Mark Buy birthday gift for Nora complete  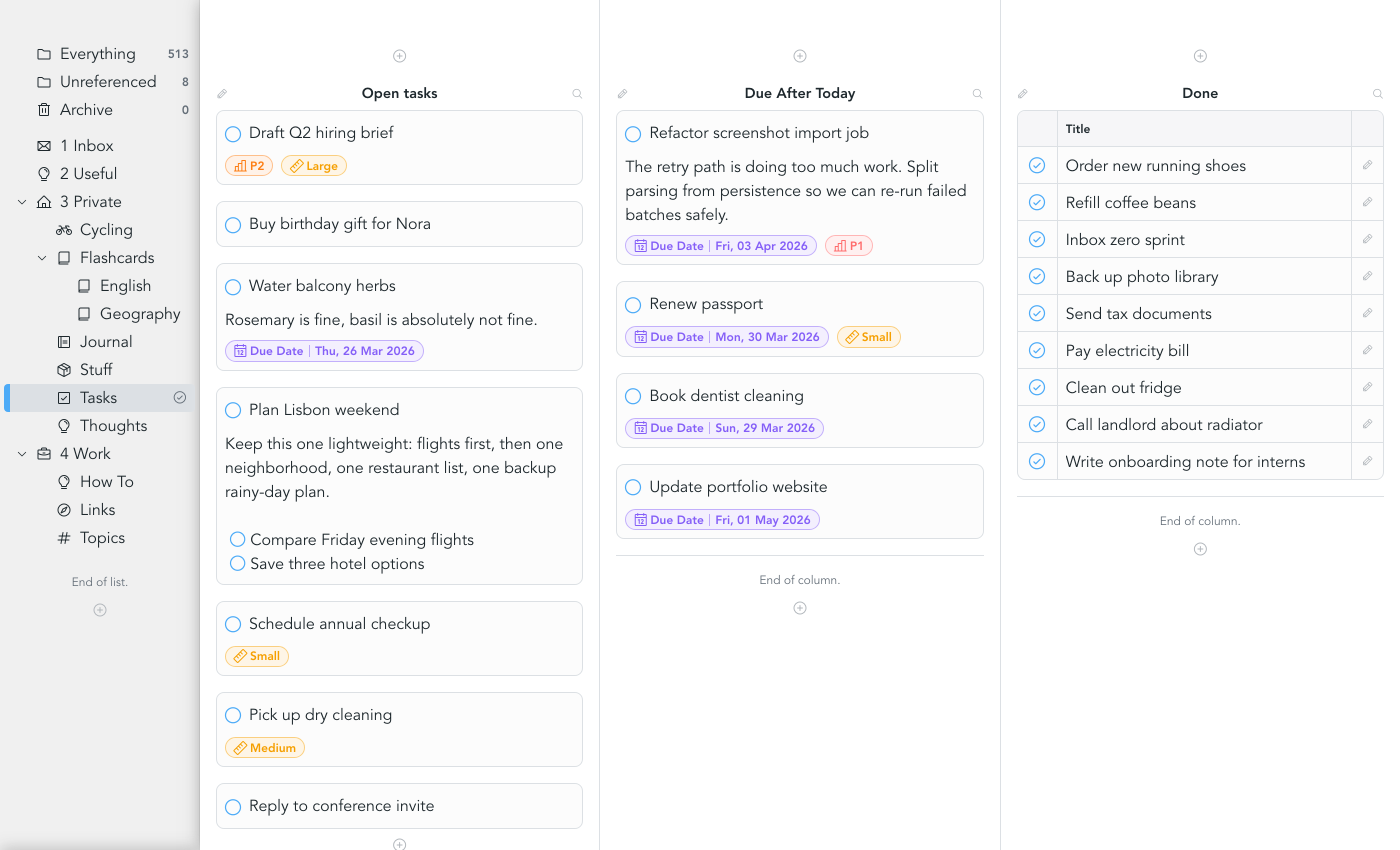(x=233, y=225)
